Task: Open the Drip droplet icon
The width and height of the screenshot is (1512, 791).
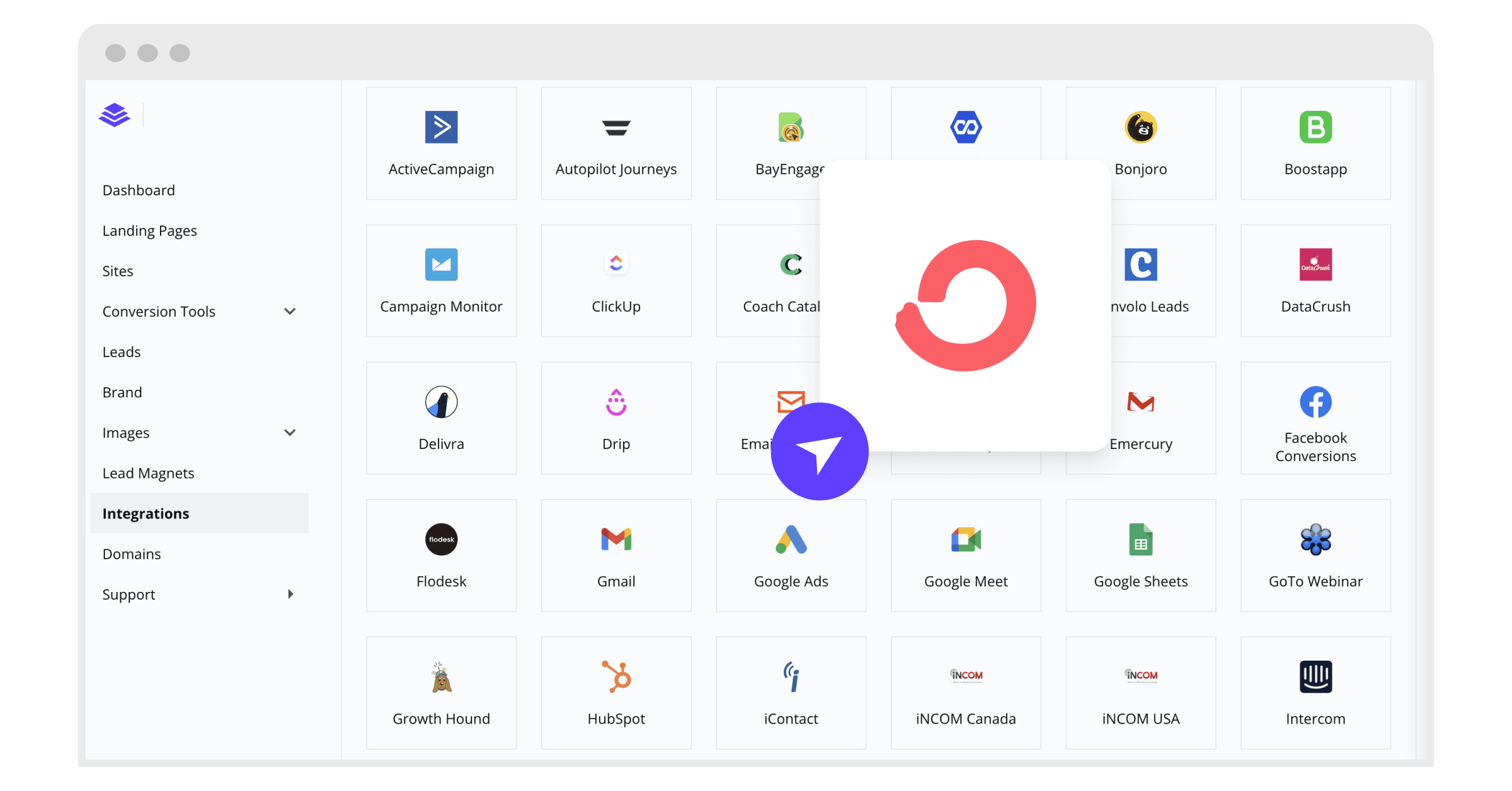Action: 616,402
